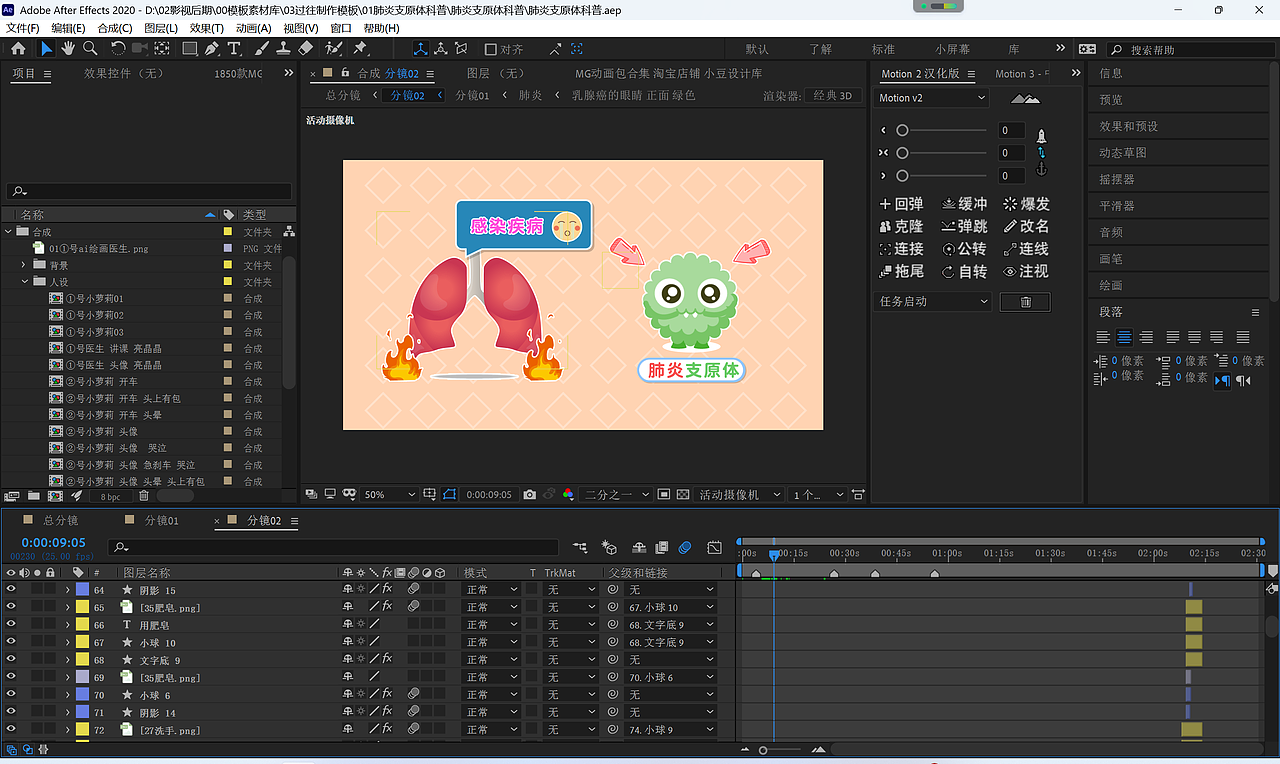Viewport: 1280px width, 764px height.
Task: Create new folder in Project panel
Action: coord(33,495)
